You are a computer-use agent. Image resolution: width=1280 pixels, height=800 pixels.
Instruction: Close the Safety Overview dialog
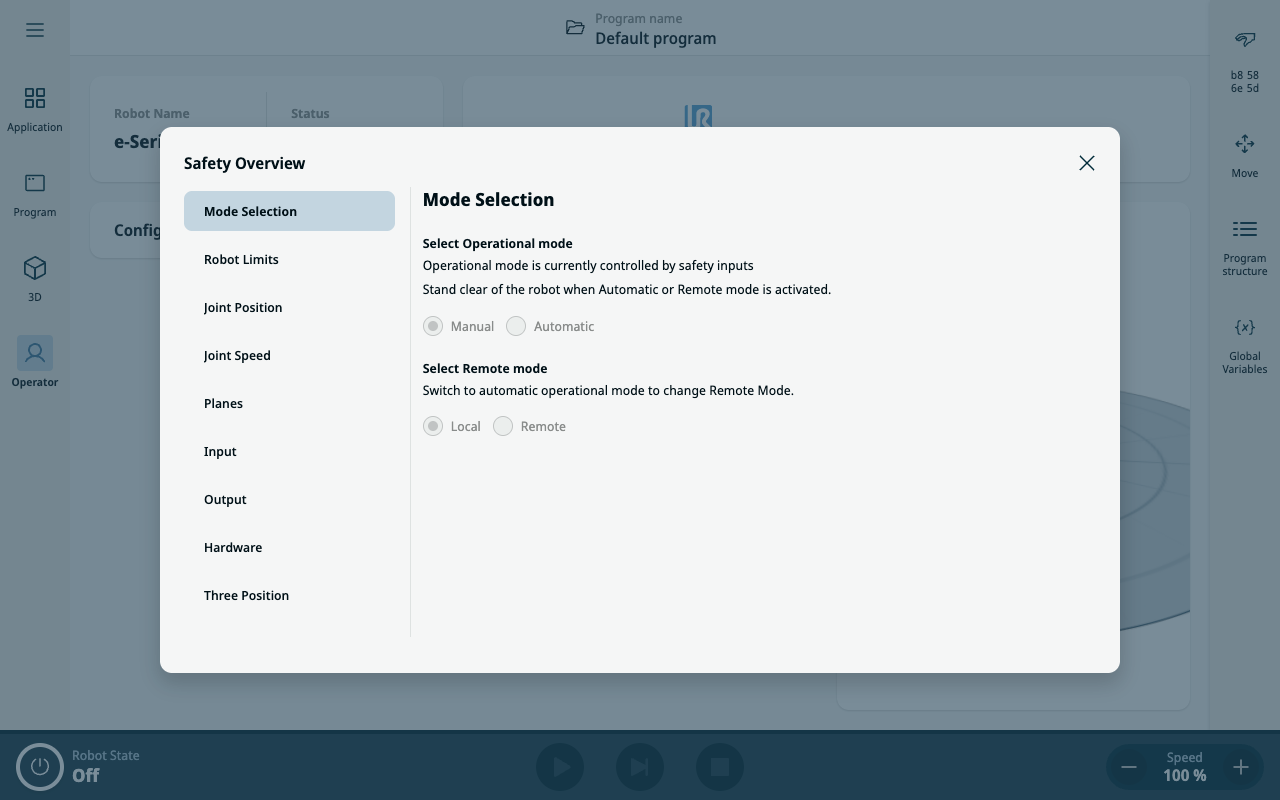coord(1087,163)
